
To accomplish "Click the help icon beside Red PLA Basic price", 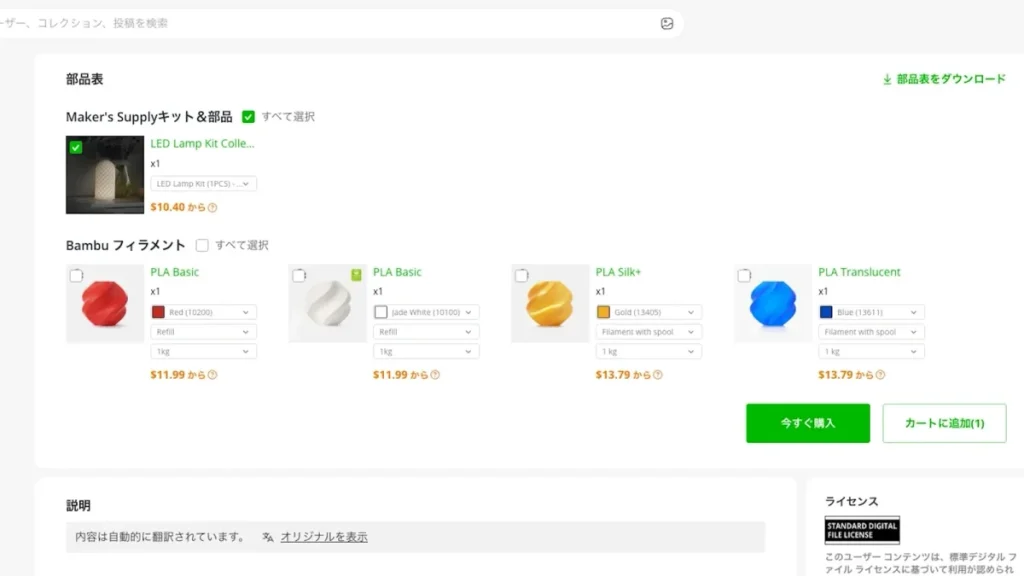I will point(212,375).
